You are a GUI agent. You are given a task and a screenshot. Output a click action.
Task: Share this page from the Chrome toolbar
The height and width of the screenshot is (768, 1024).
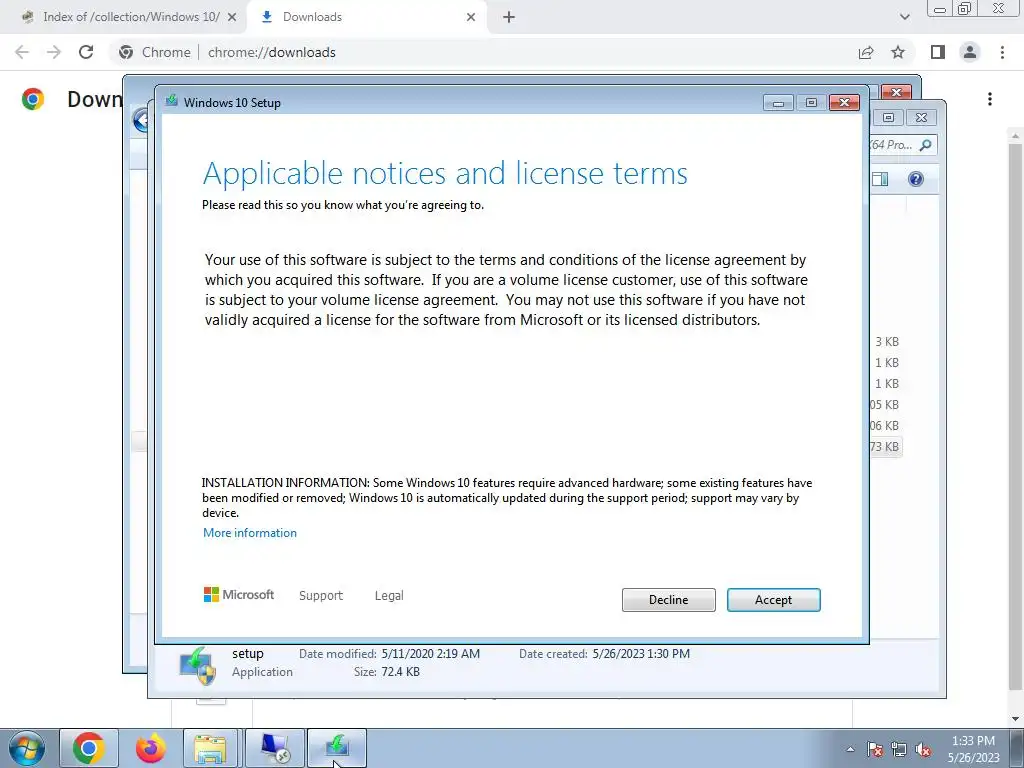pyautogui.click(x=866, y=52)
